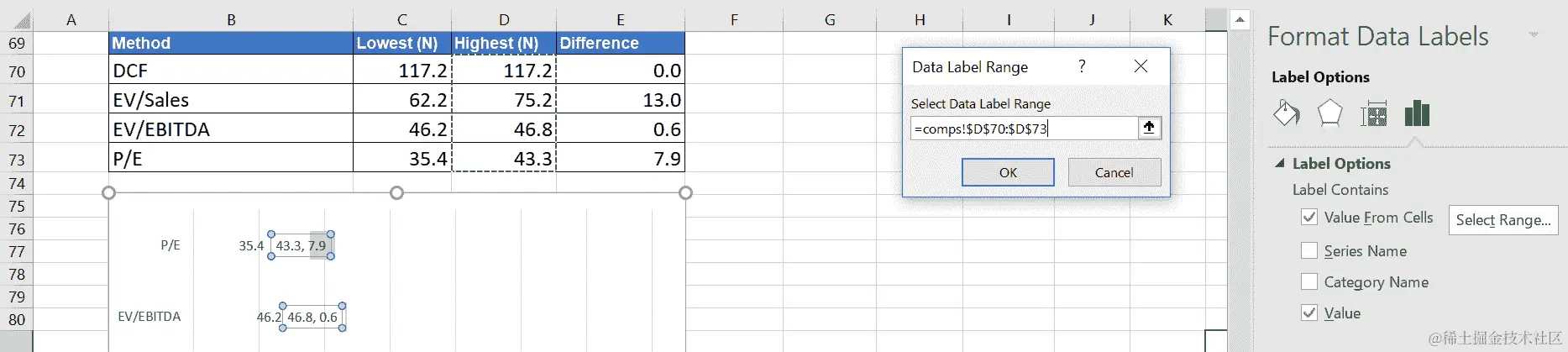Select row 80 header

[x=16, y=319]
